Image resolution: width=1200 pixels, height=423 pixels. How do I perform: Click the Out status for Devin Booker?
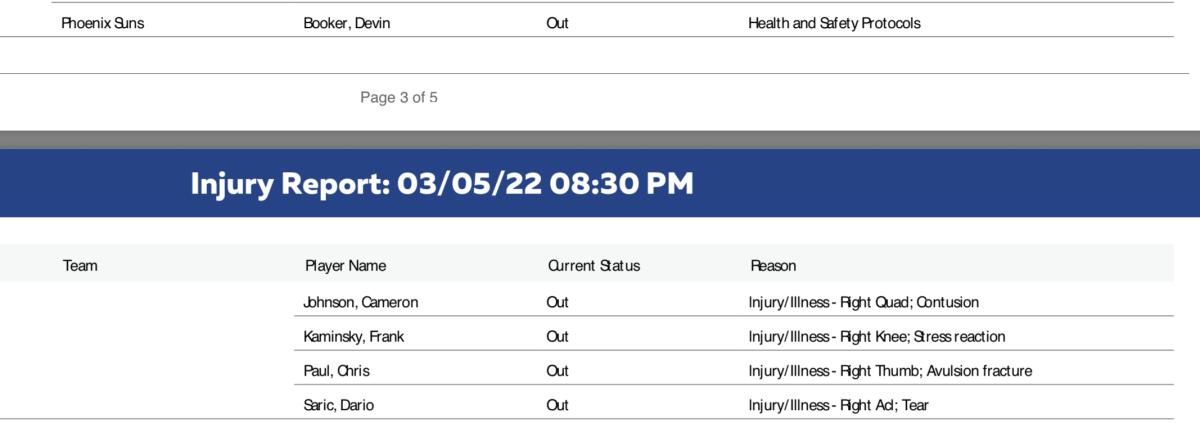pos(557,23)
